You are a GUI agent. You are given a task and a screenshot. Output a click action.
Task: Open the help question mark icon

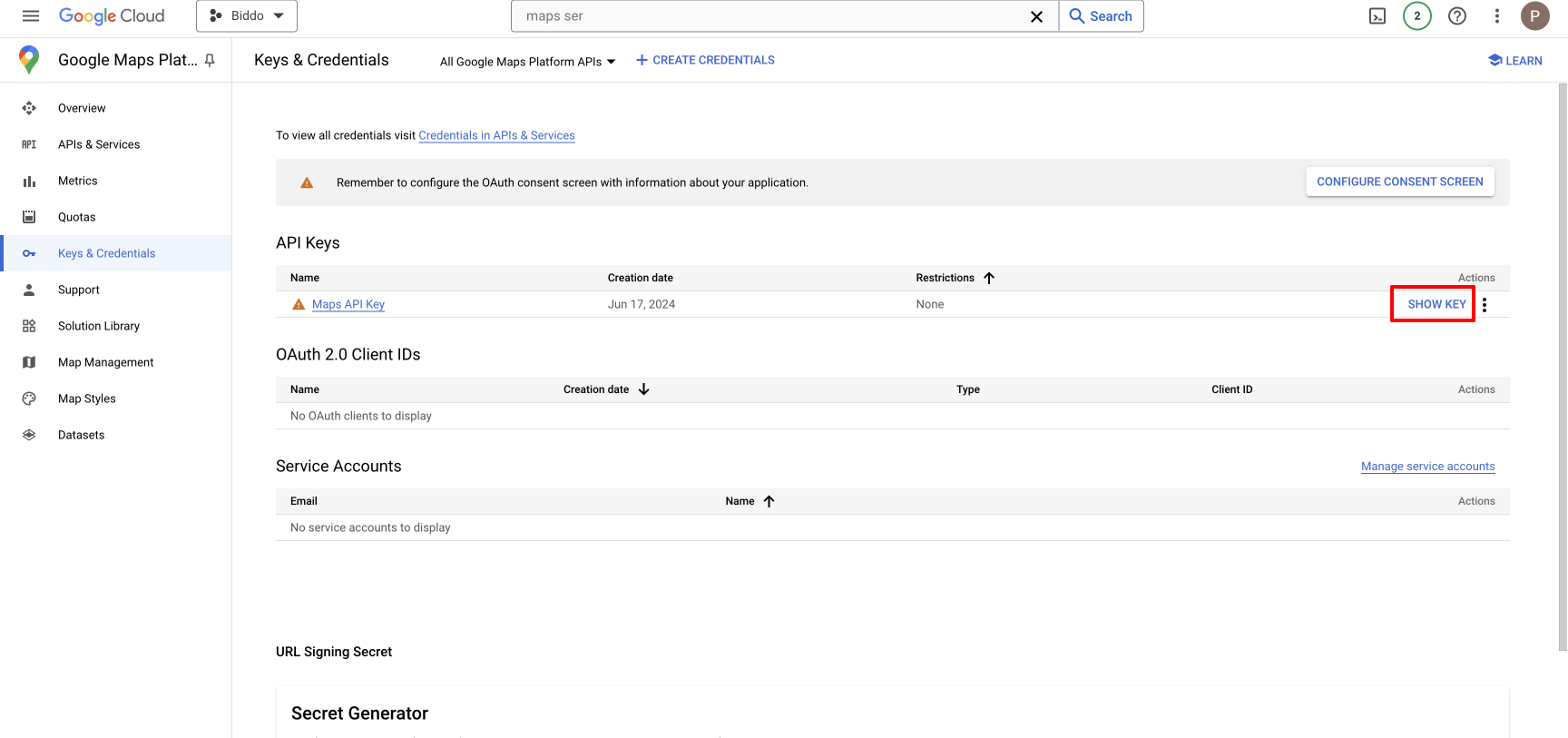pos(1457,16)
